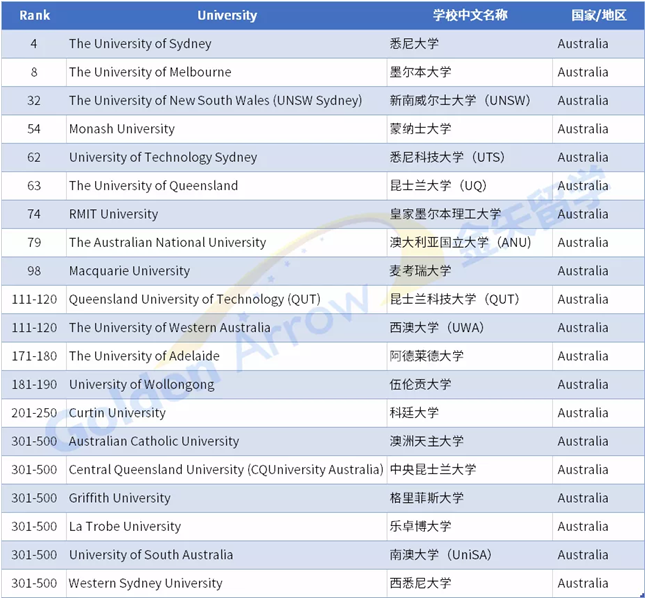Select Curtin University's rank 201-250 cell
This screenshot has width=646, height=599.
(x=33, y=413)
